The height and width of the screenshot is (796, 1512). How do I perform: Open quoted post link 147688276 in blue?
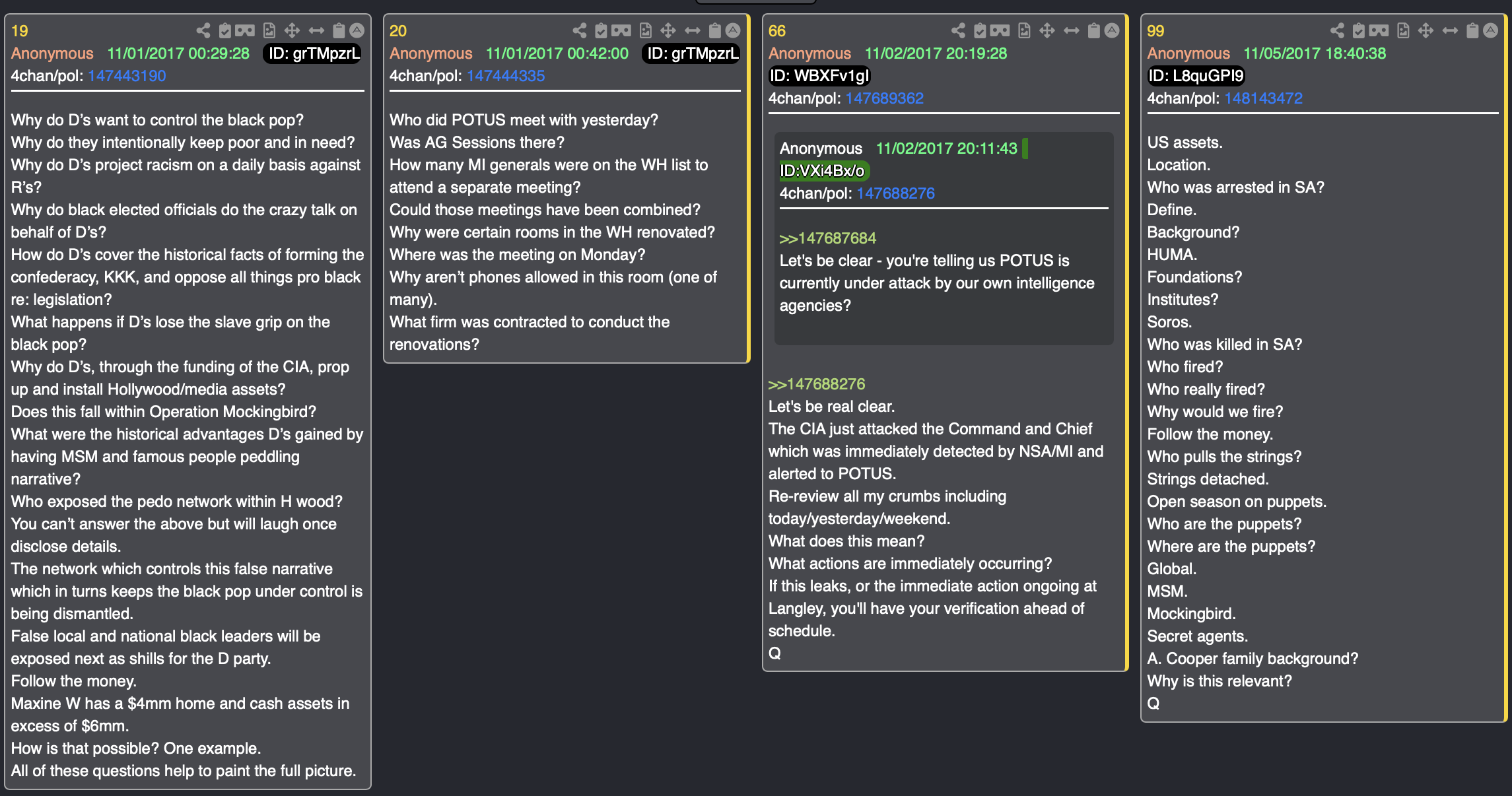coord(896,193)
